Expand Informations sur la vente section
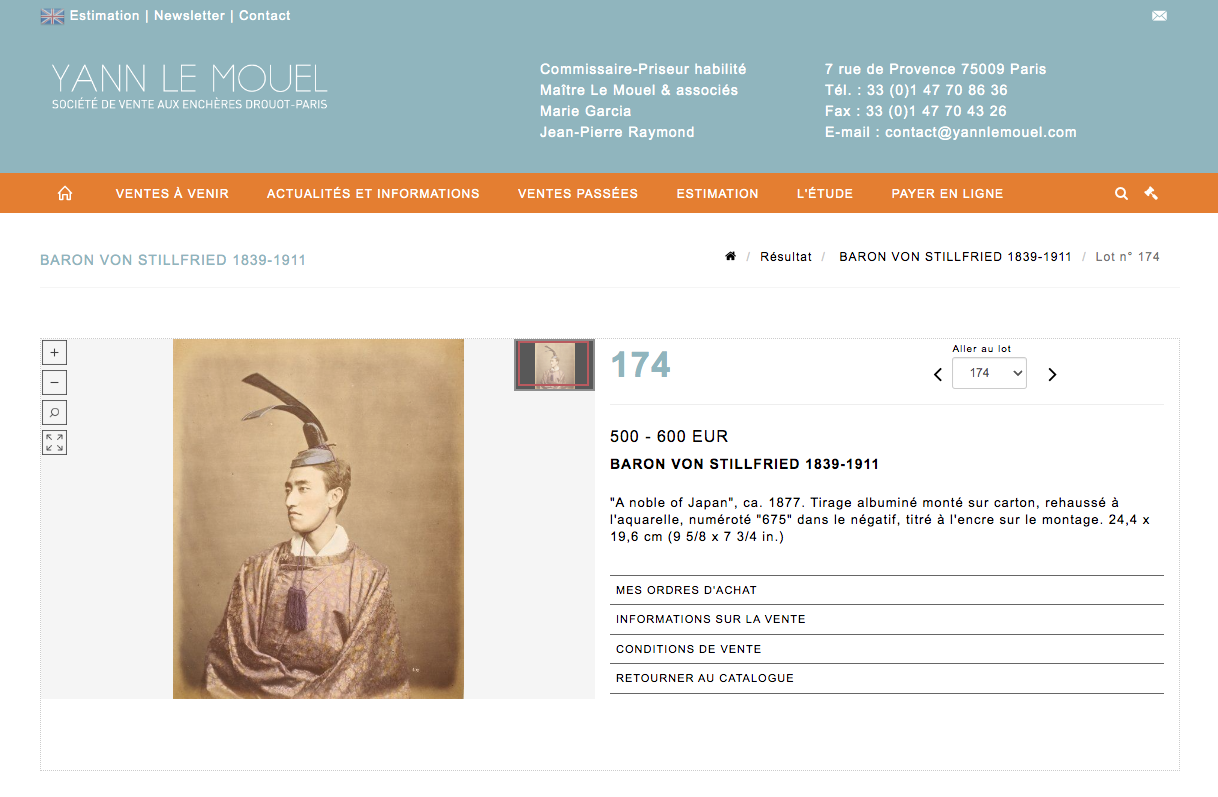This screenshot has width=1218, height=797. click(887, 619)
